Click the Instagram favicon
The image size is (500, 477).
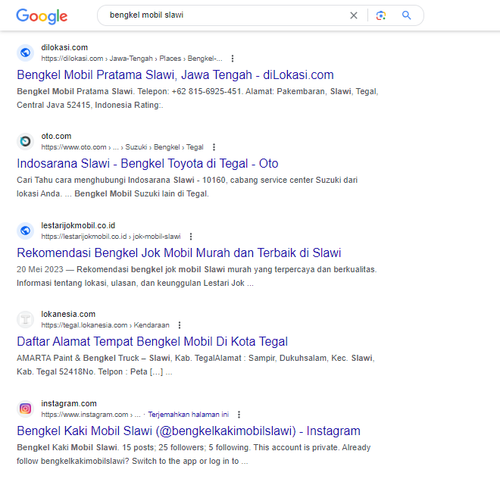click(25, 409)
